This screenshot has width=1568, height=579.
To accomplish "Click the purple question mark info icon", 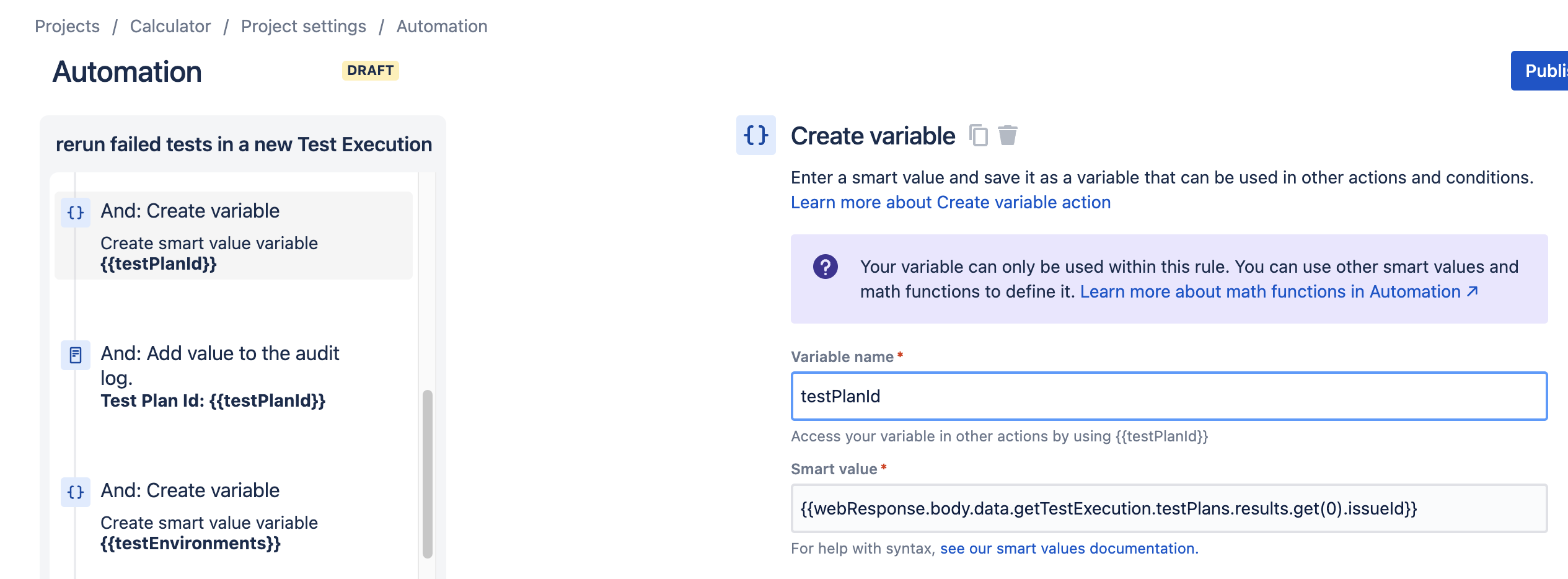I will click(x=825, y=267).
